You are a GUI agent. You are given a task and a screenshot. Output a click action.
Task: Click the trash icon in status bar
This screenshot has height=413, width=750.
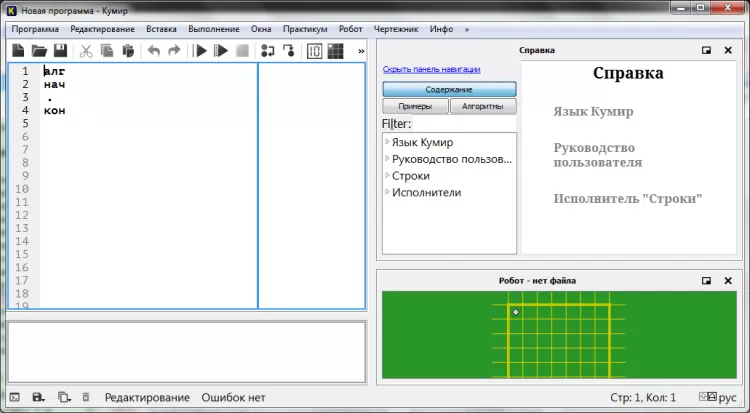point(86,397)
